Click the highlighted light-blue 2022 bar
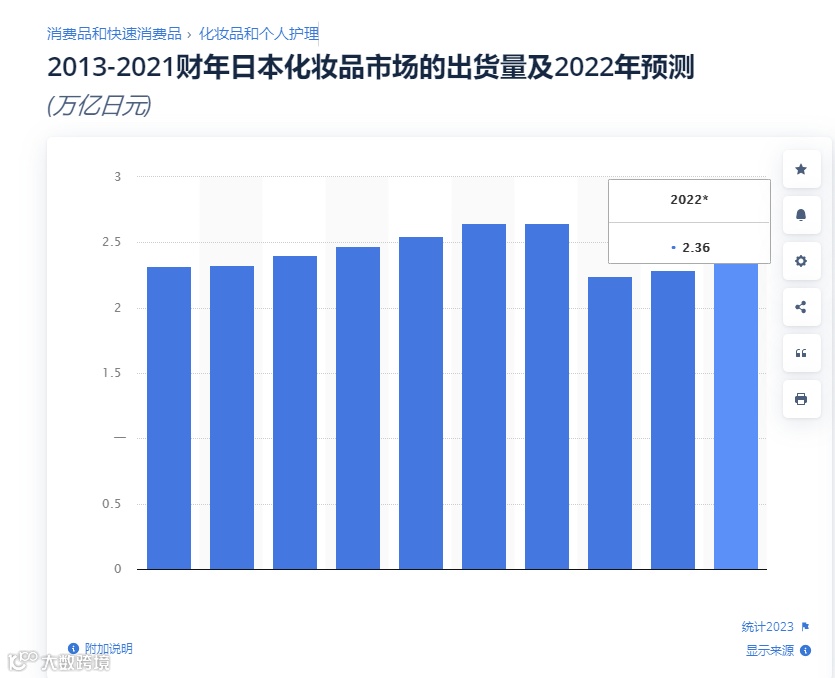 736,416
